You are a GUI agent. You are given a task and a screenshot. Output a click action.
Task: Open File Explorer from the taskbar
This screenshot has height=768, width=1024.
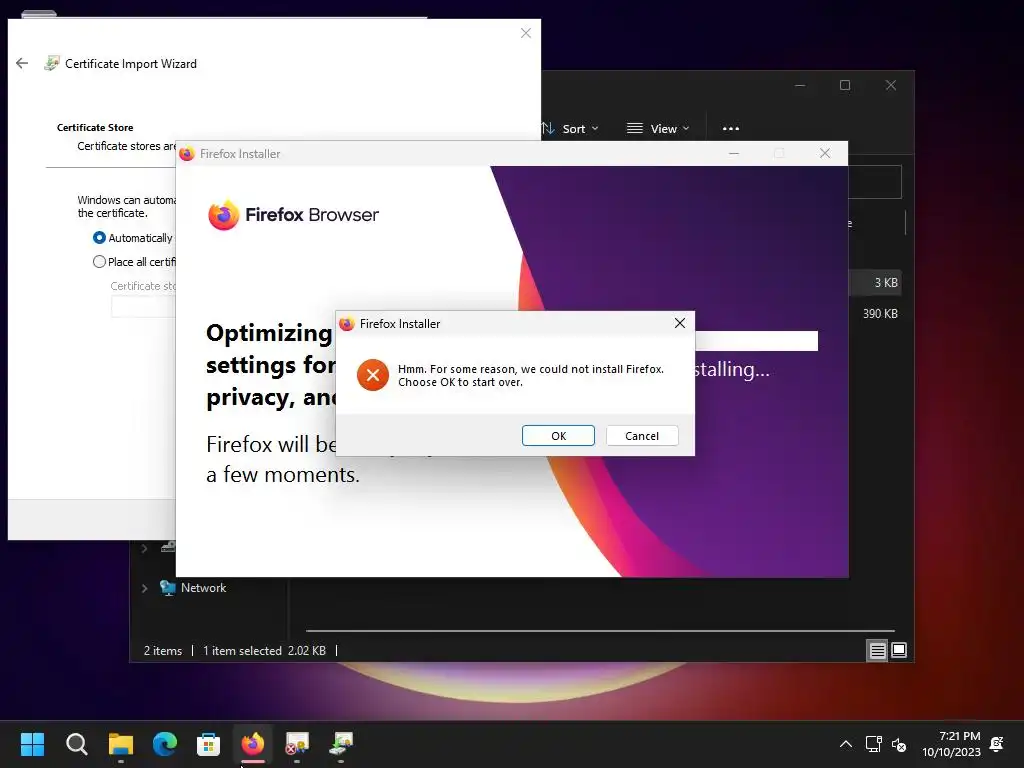(121, 744)
